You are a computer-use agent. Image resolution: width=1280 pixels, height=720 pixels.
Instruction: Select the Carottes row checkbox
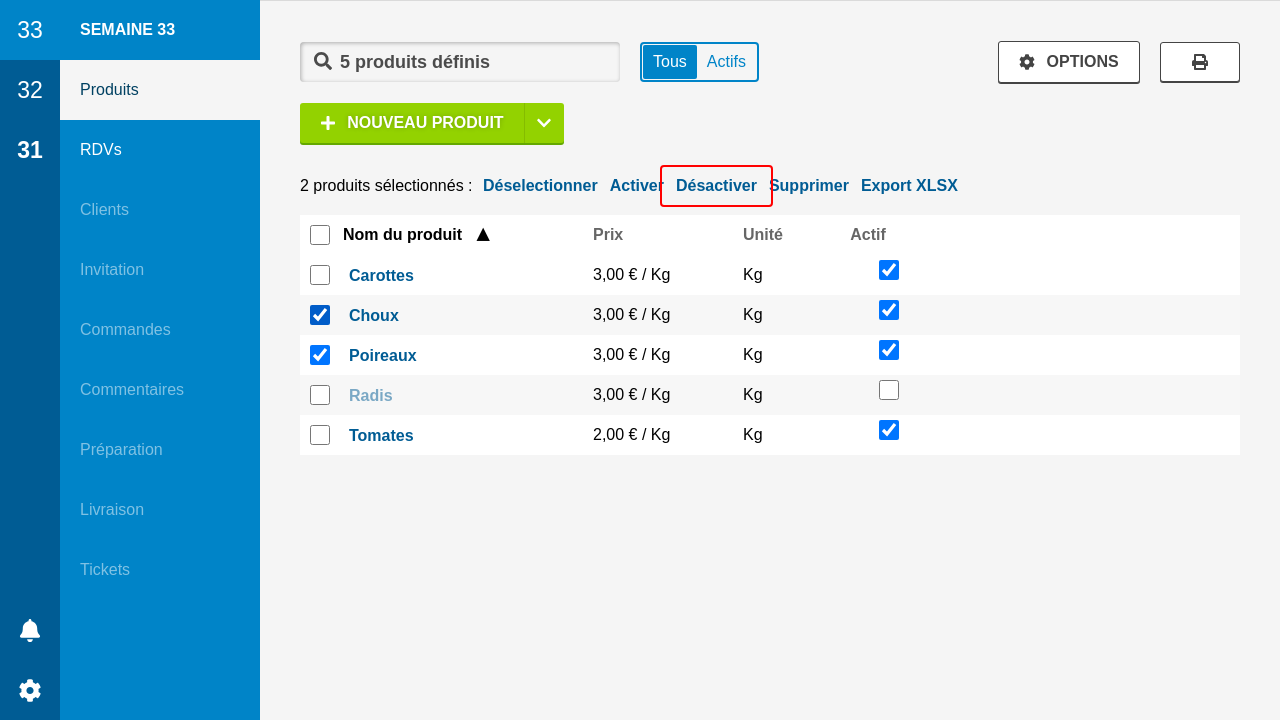click(320, 275)
